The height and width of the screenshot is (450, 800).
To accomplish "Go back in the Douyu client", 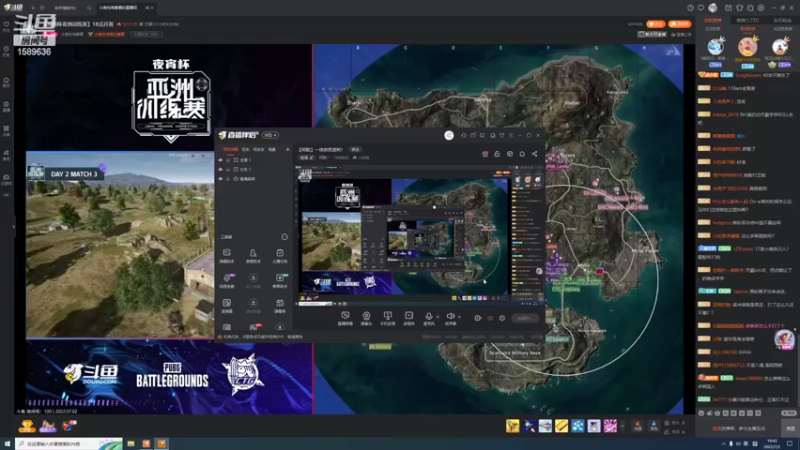I will pyautogui.click(x=33, y=8).
